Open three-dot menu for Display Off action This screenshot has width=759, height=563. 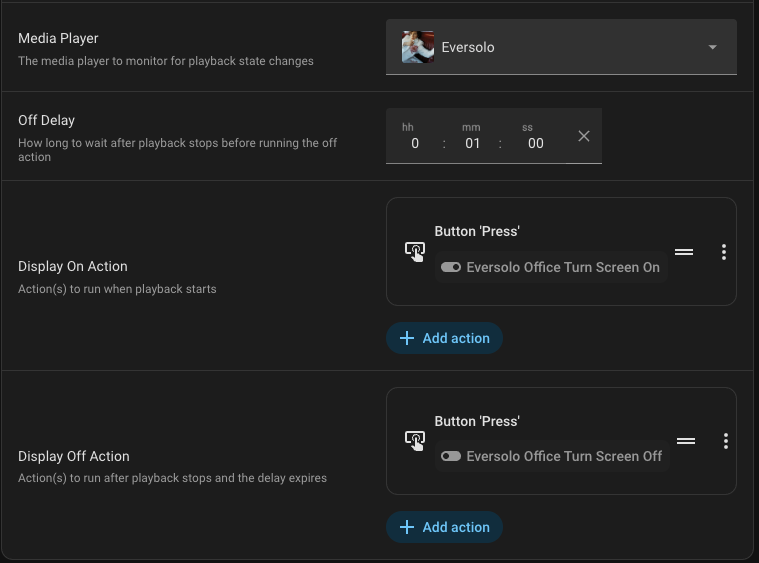pyautogui.click(x=725, y=441)
